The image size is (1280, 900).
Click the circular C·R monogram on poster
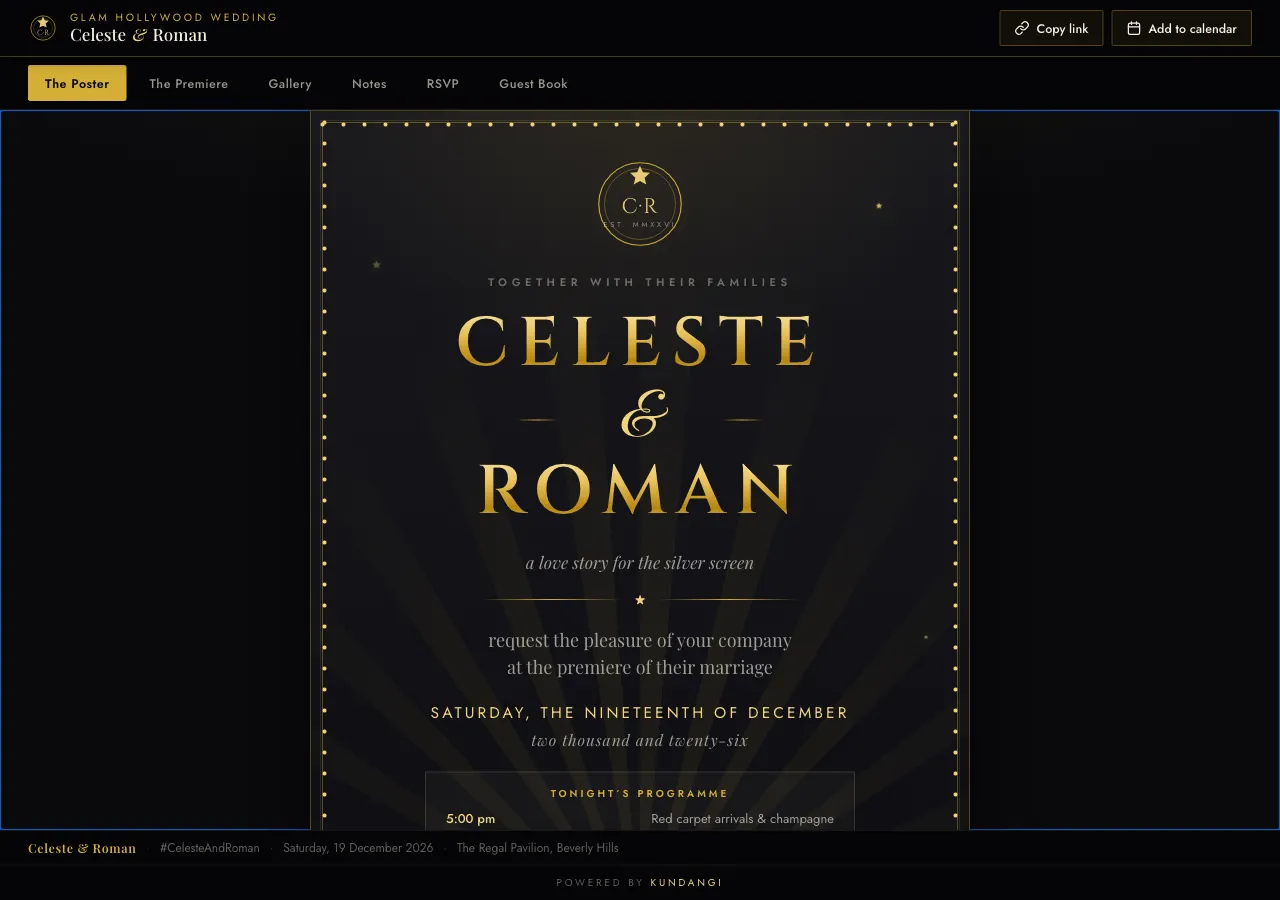(x=640, y=205)
